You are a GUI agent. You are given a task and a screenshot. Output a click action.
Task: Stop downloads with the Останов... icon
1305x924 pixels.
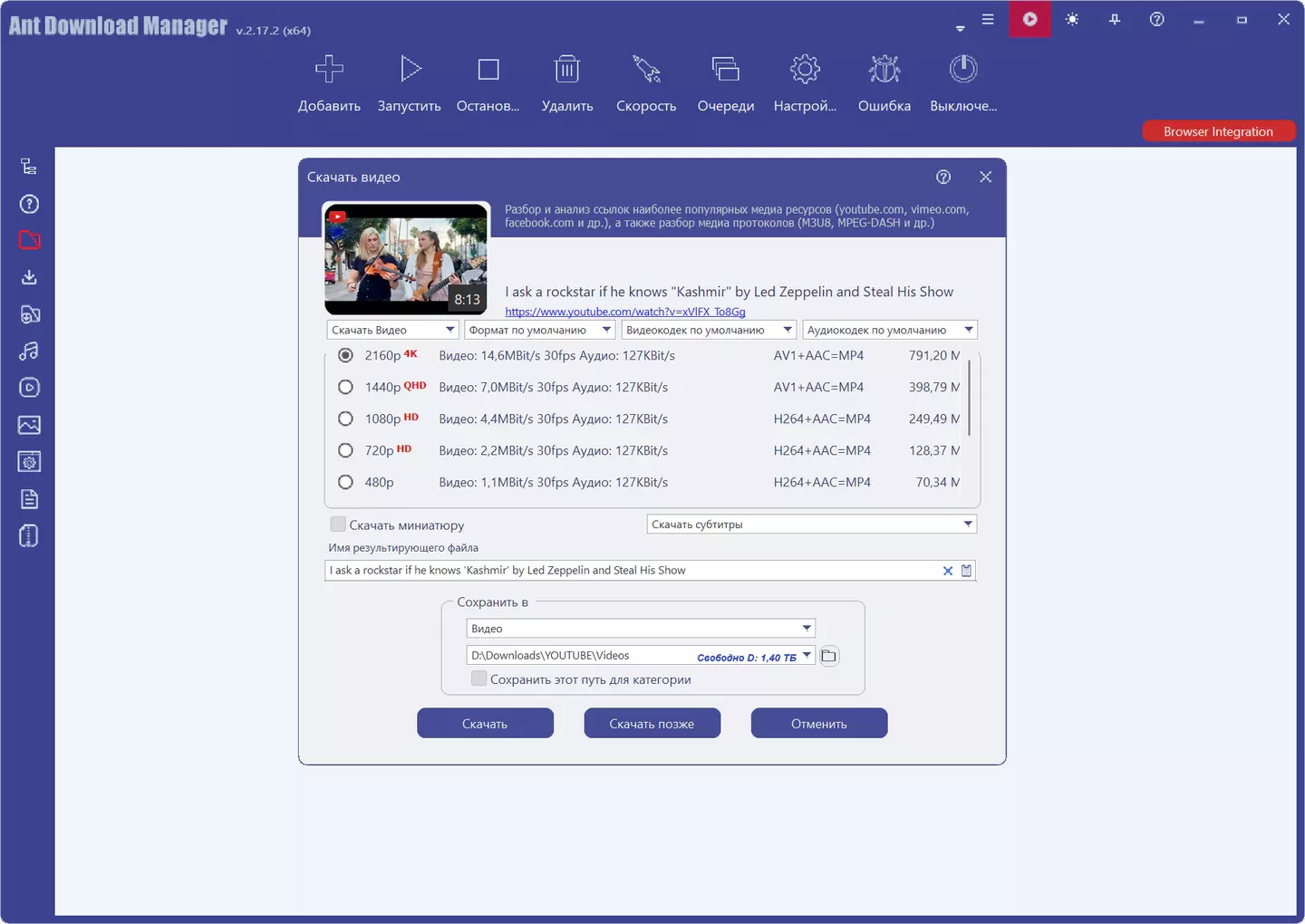(x=488, y=69)
